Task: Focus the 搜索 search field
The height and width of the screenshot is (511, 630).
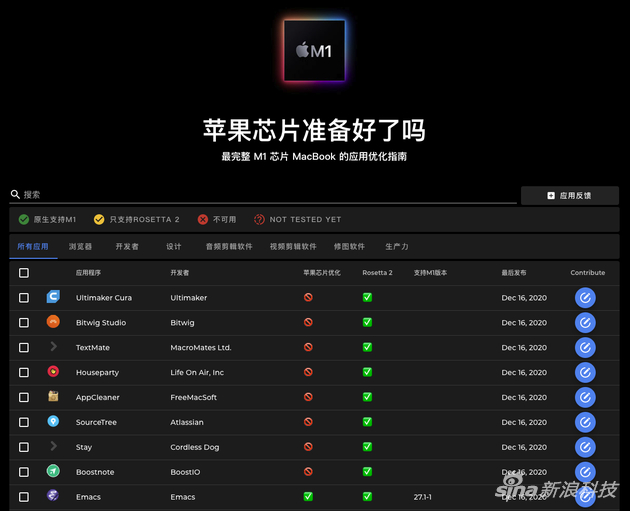Action: [263, 195]
